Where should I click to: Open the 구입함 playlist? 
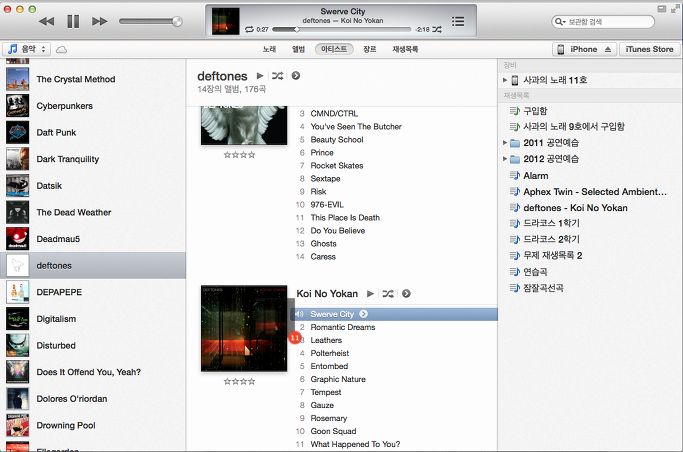(x=535, y=111)
